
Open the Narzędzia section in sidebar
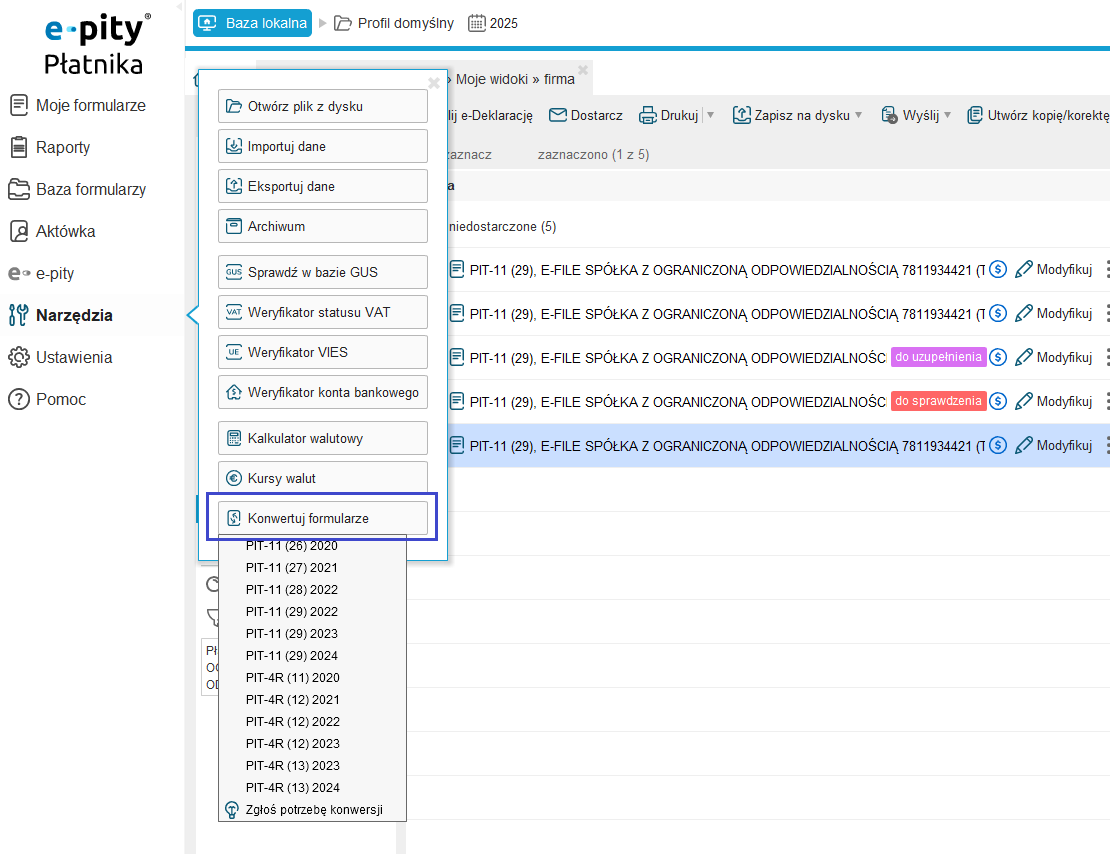(x=73, y=315)
